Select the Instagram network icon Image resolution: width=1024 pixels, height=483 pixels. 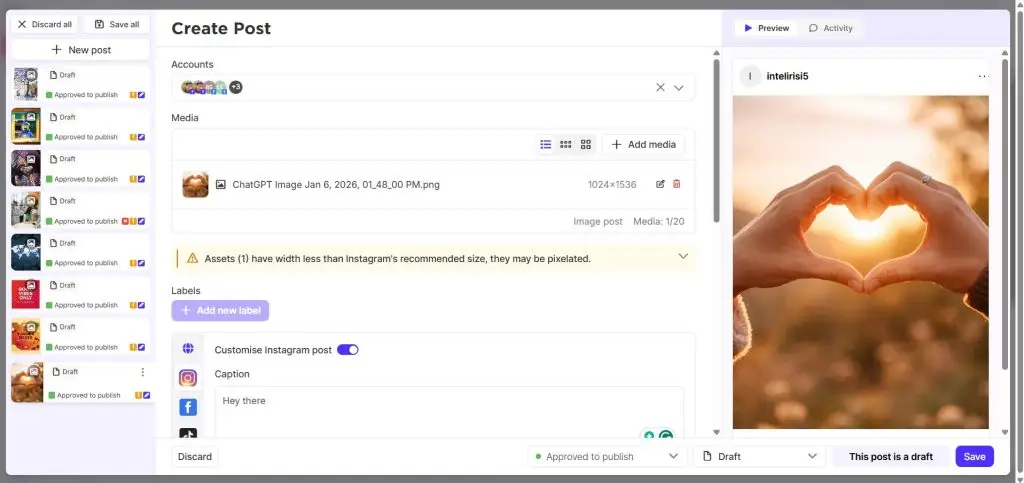click(188, 378)
